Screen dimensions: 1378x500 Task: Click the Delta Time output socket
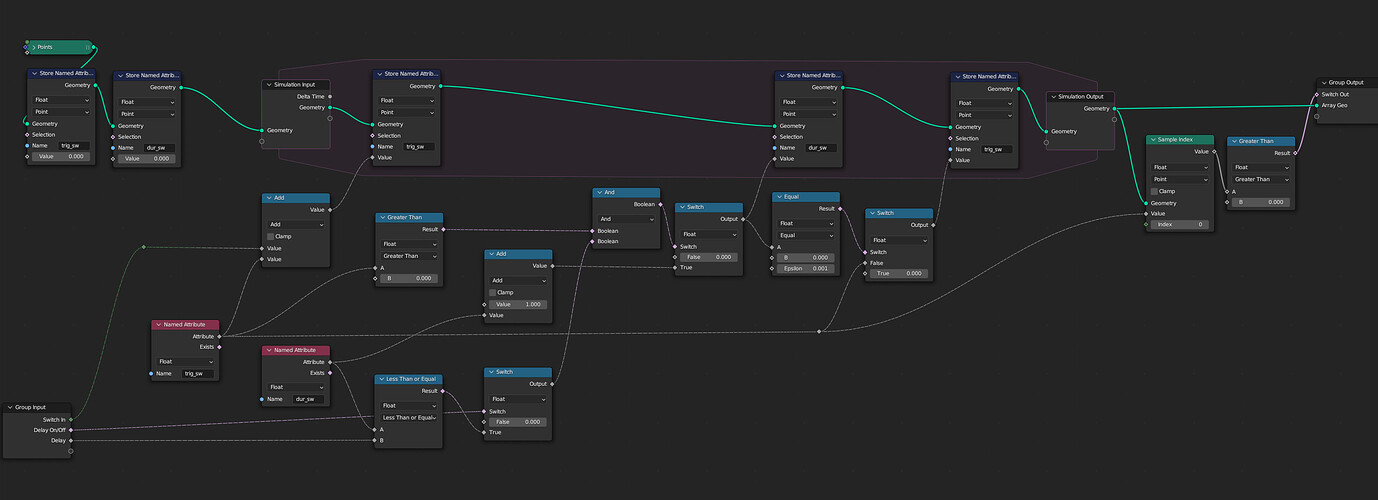coord(329,96)
